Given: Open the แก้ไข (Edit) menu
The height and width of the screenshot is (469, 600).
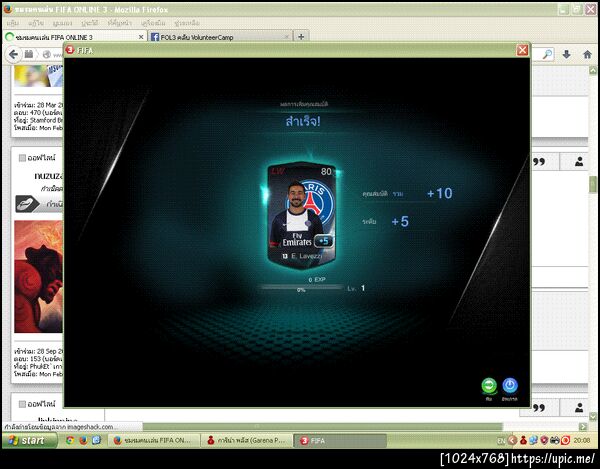Looking at the screenshot, I should click(x=36, y=23).
